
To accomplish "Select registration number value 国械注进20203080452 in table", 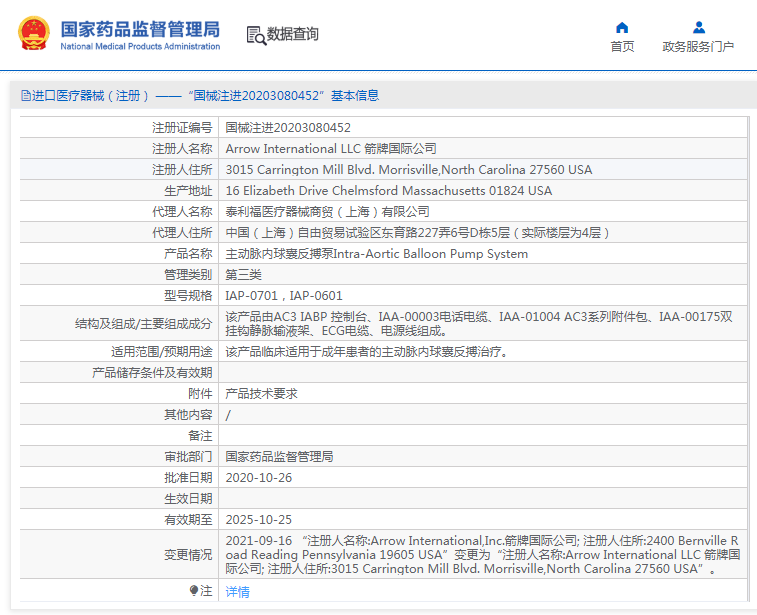I will coord(288,127).
